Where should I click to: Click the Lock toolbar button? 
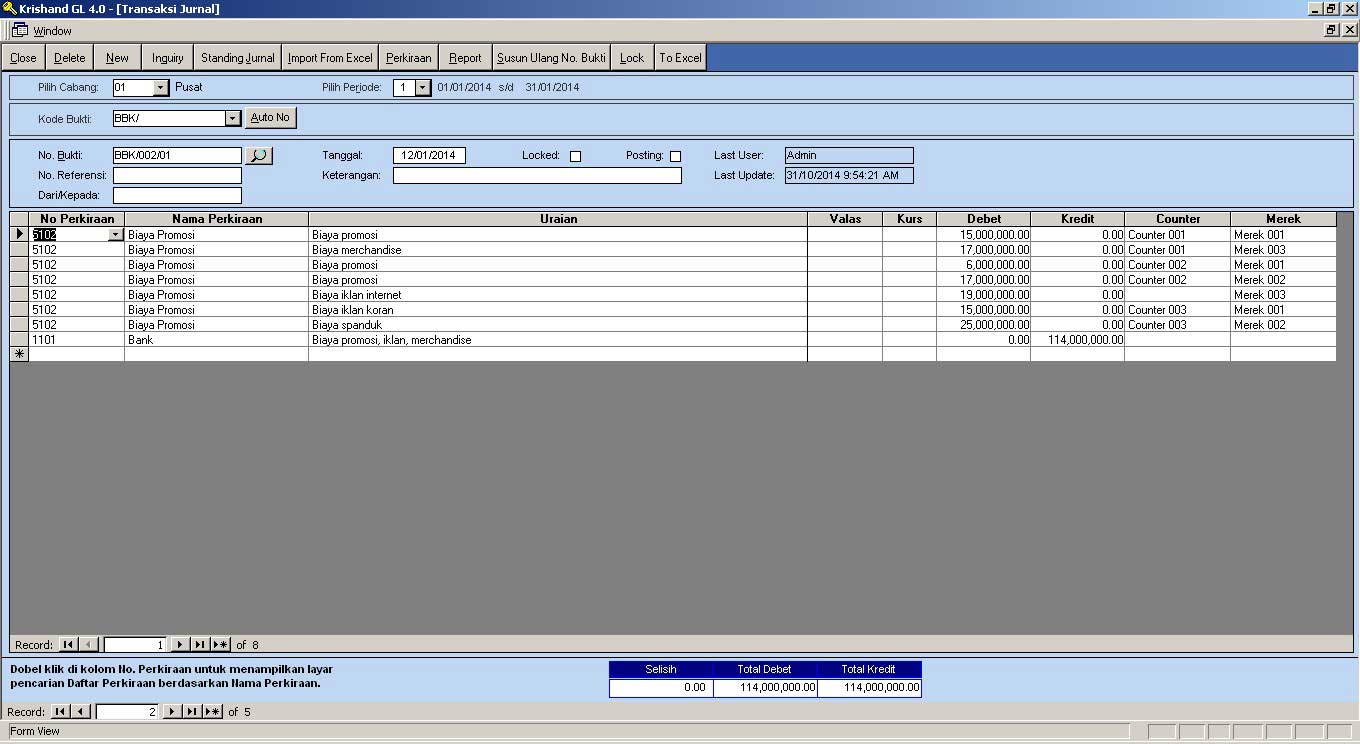(632, 58)
